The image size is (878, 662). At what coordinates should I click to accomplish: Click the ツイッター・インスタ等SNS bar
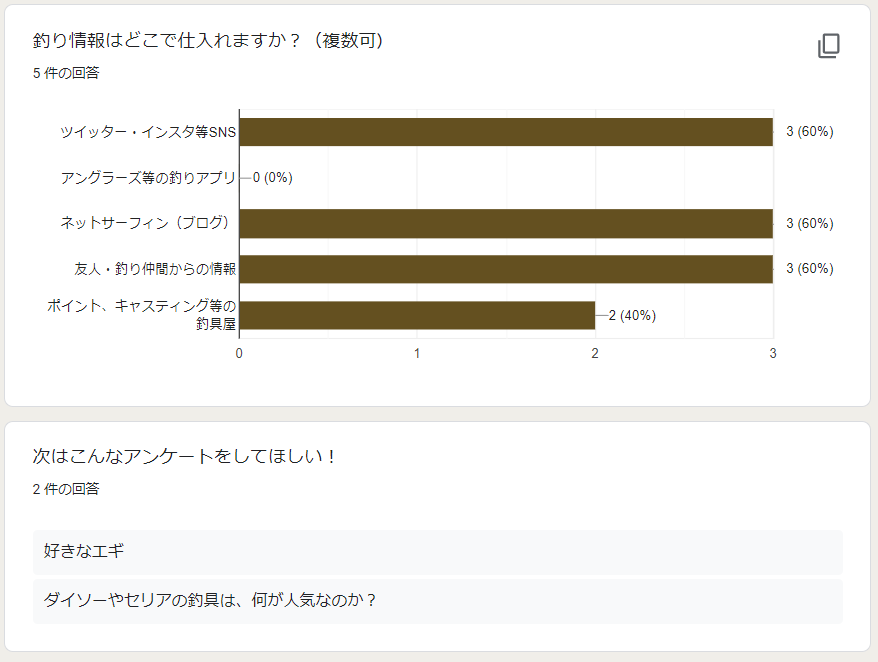pyautogui.click(x=505, y=132)
